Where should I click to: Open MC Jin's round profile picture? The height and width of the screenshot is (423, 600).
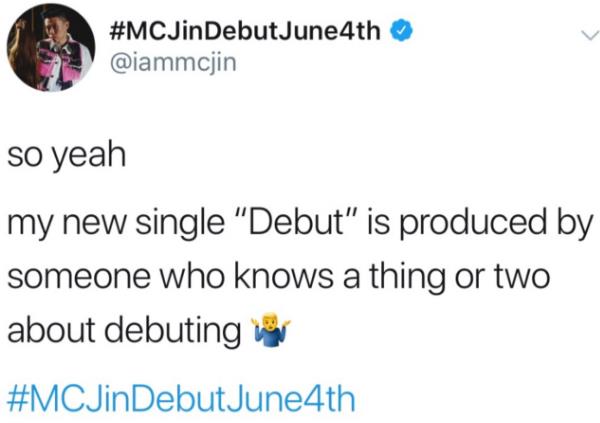tap(51, 47)
